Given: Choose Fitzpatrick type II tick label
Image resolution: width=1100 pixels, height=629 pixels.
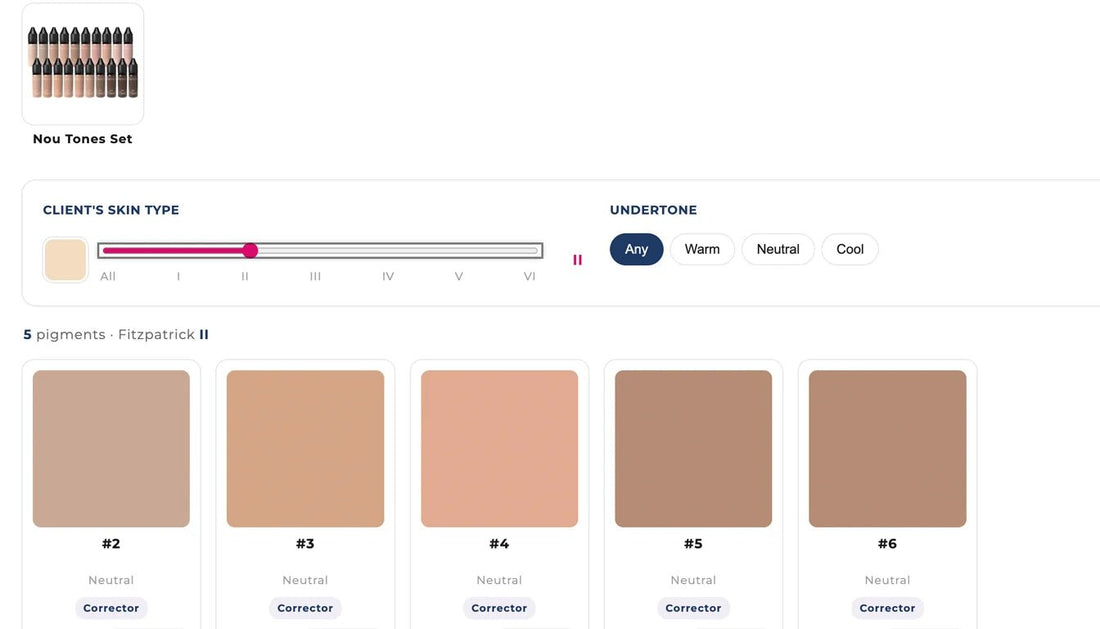Looking at the screenshot, I should [245, 276].
